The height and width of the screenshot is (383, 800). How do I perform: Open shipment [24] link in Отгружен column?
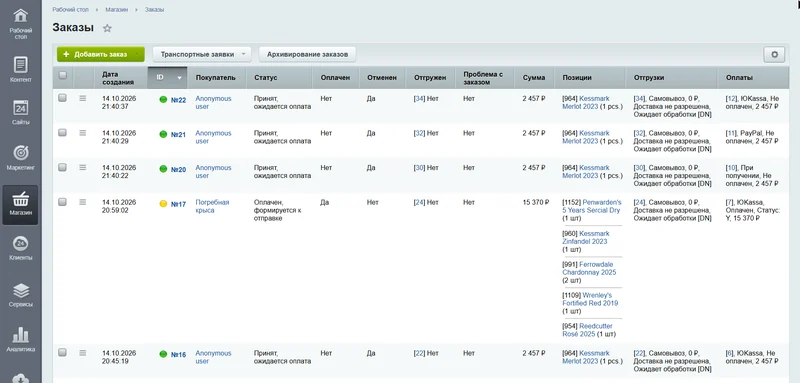(x=419, y=202)
